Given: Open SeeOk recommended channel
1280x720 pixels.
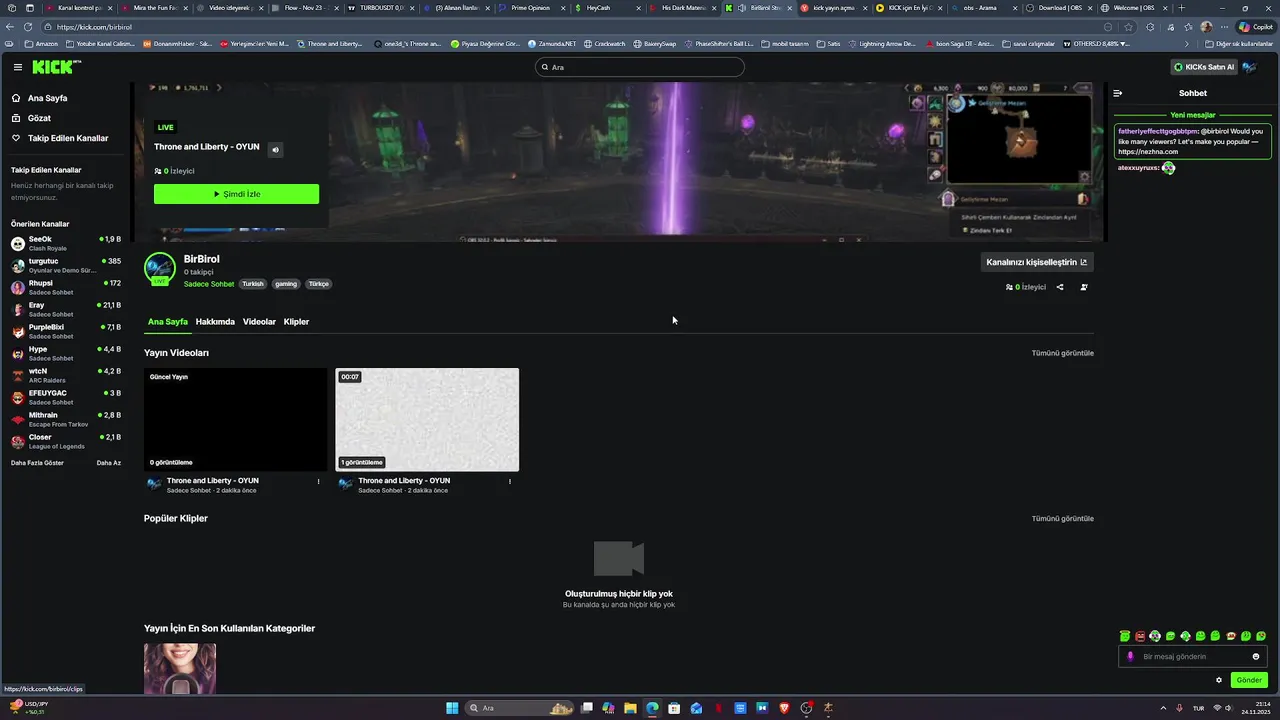Looking at the screenshot, I should coord(66,243).
